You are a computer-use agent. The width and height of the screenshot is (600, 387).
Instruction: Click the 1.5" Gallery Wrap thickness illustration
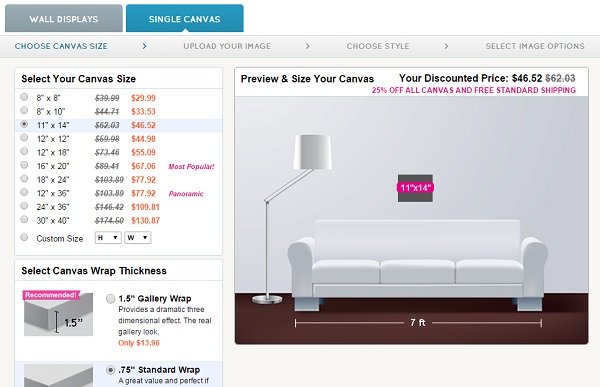(x=58, y=314)
